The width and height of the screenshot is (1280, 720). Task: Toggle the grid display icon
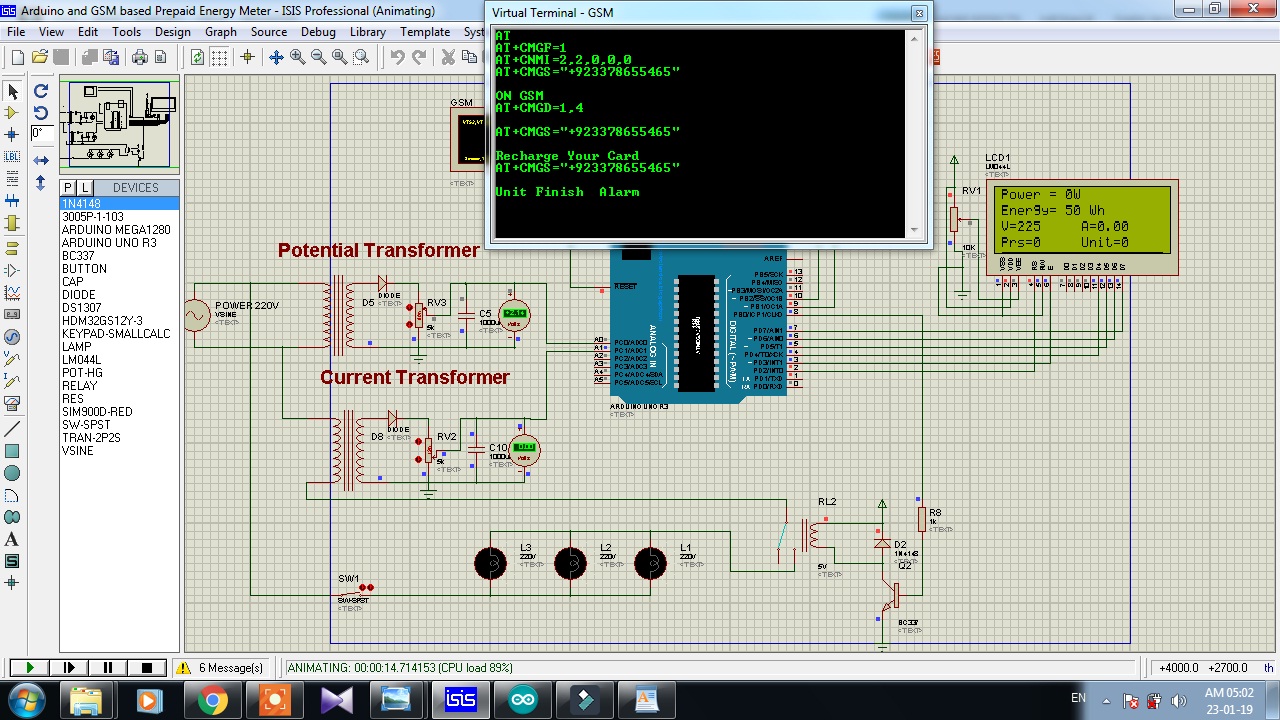[x=219, y=57]
